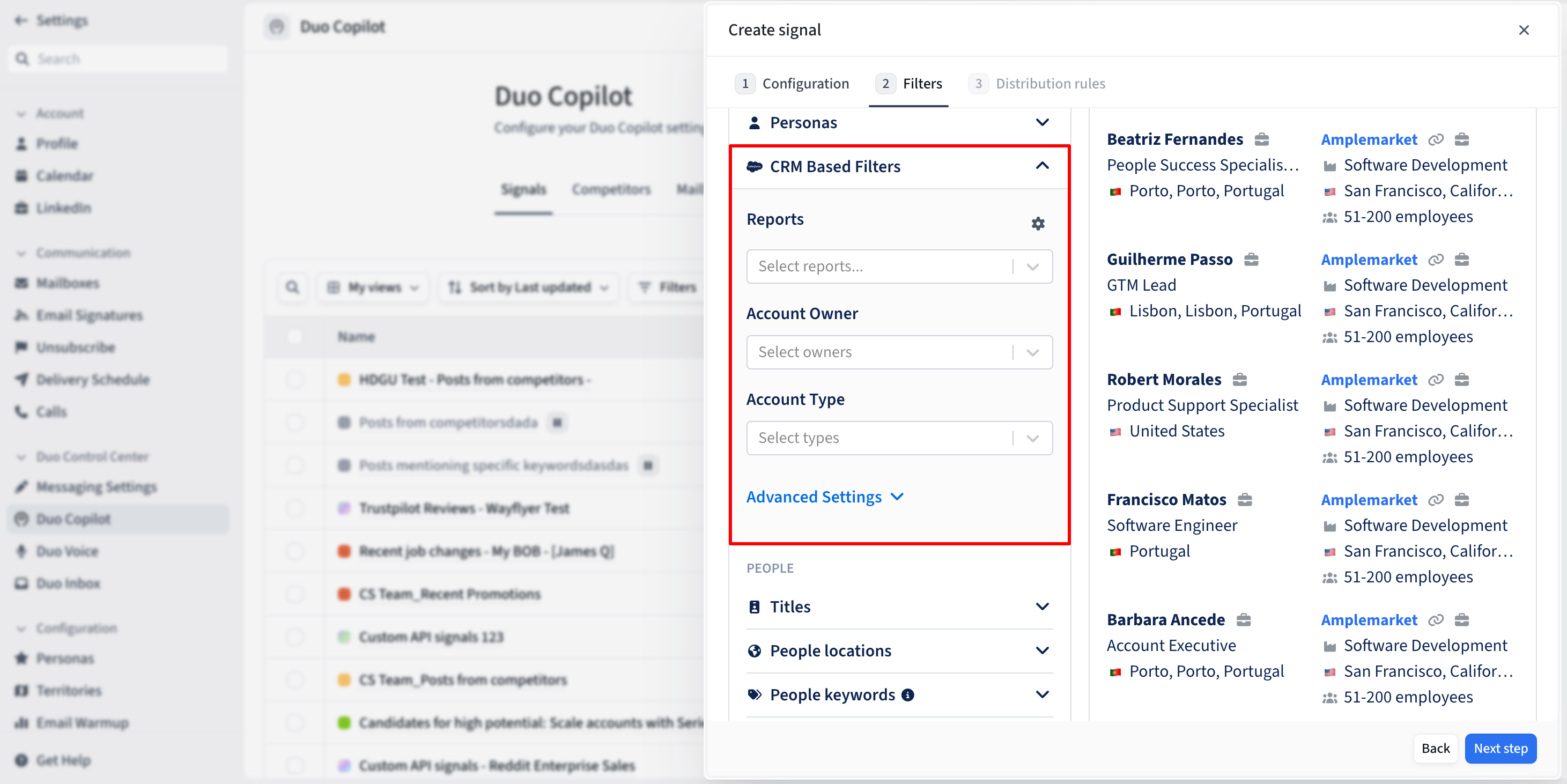Click the link icon in Francisco Matos's company row
Image resolution: width=1567 pixels, height=784 pixels.
tap(1436, 499)
